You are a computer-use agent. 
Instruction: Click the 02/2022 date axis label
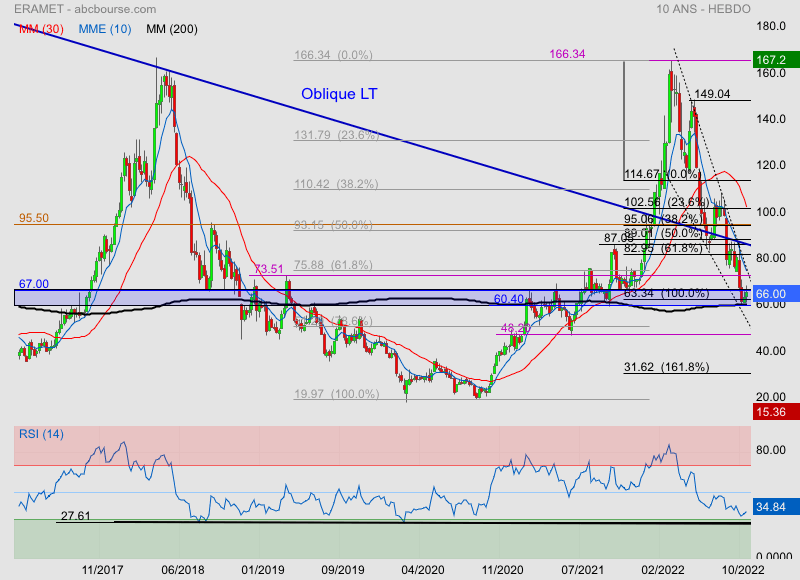[x=663, y=570]
